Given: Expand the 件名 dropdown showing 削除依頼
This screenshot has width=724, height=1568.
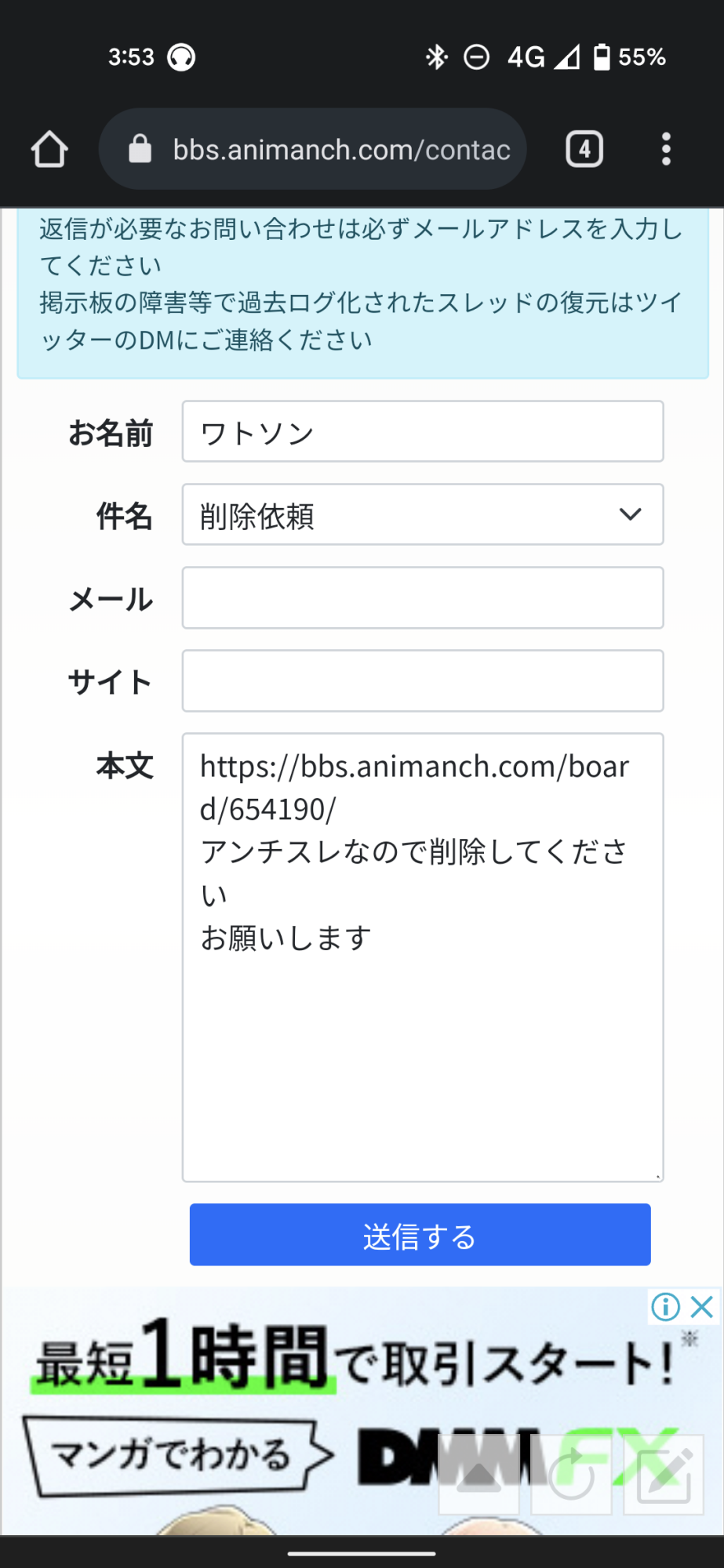Looking at the screenshot, I should click(x=423, y=514).
